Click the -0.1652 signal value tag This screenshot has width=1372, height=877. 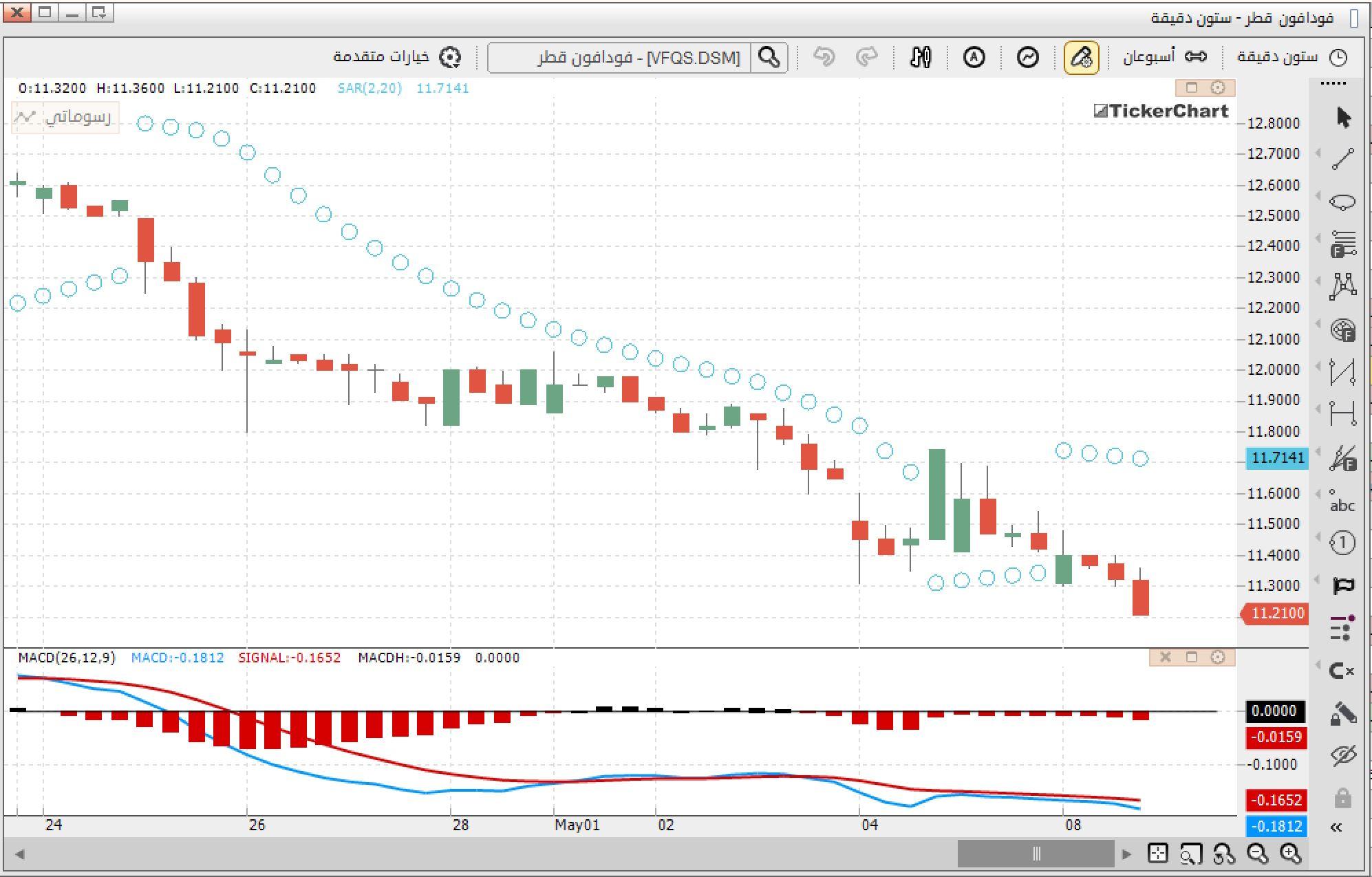1277,800
